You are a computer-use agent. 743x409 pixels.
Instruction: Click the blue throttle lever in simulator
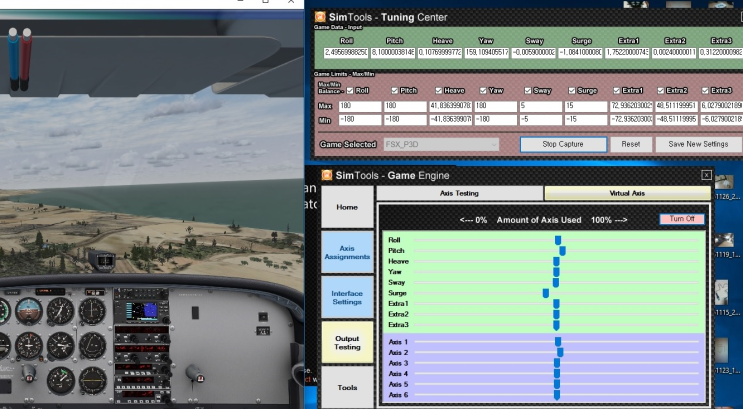tap(13, 59)
